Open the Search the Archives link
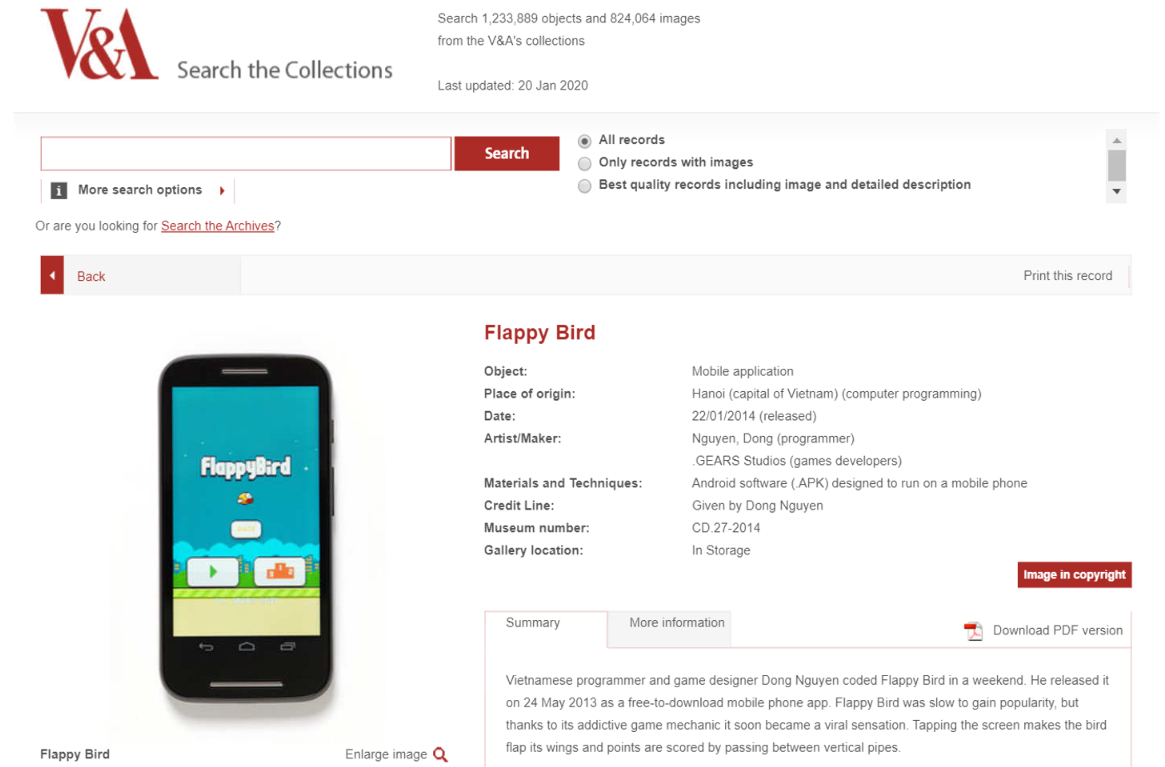 click(217, 226)
